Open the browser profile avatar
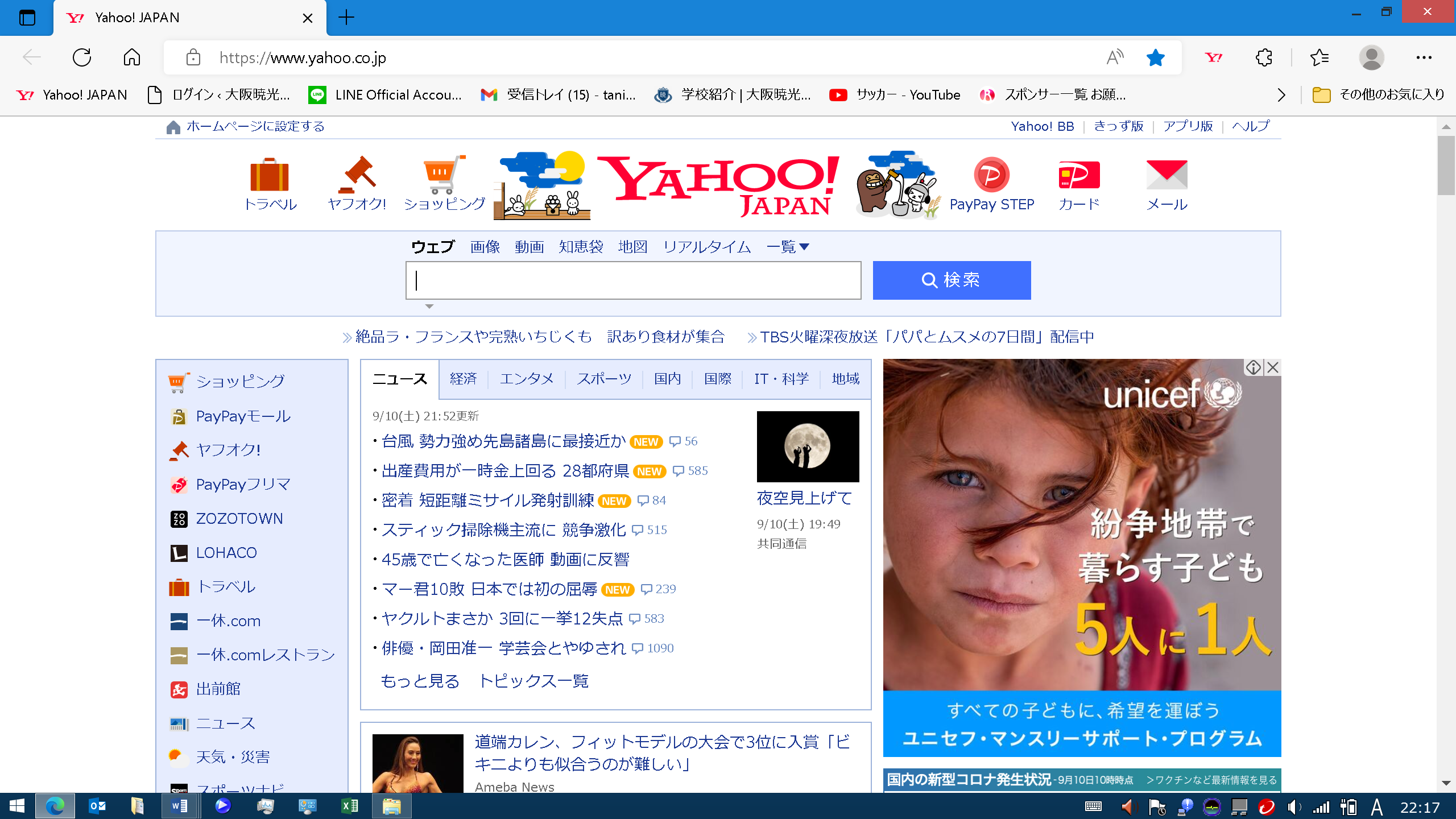 [1371, 57]
